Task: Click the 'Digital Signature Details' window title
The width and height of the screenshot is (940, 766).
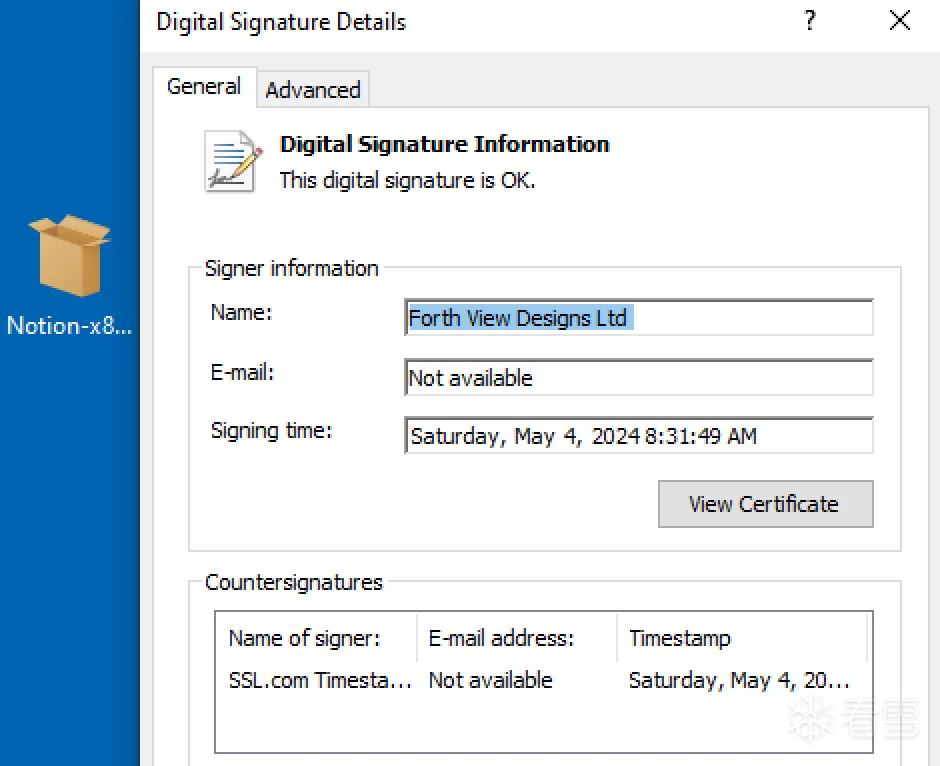Action: pyautogui.click(x=281, y=22)
